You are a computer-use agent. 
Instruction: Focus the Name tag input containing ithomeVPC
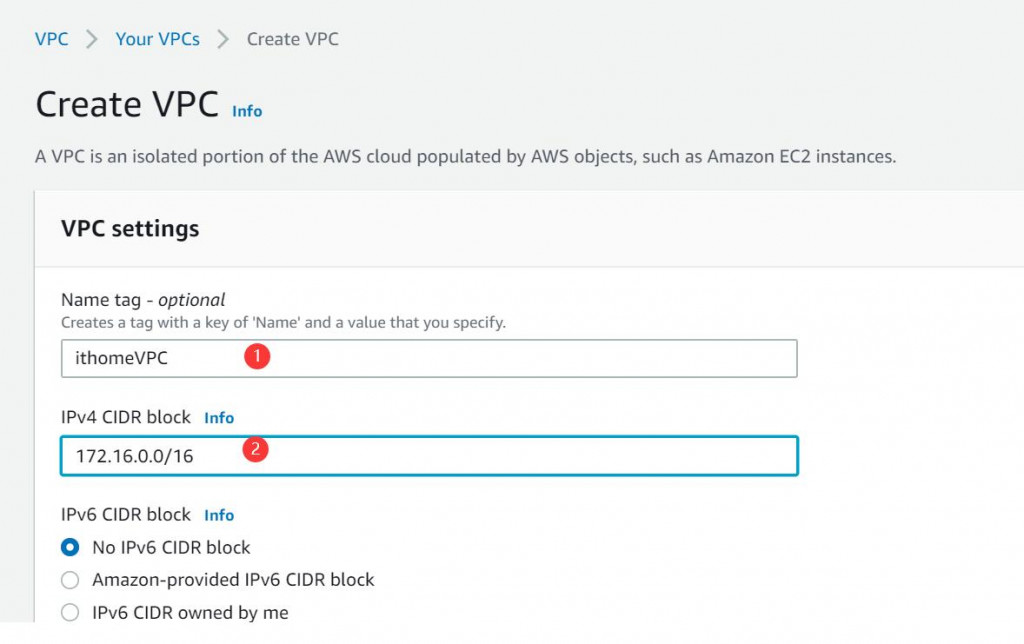429,358
